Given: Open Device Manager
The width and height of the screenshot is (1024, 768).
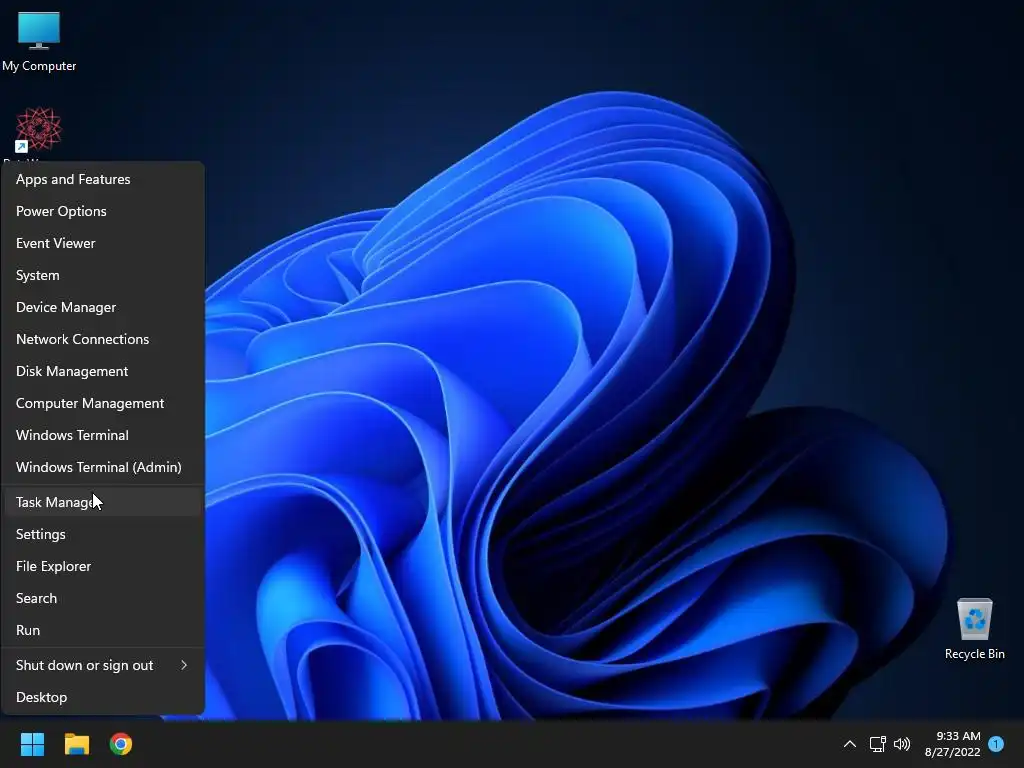Looking at the screenshot, I should (x=103, y=307).
